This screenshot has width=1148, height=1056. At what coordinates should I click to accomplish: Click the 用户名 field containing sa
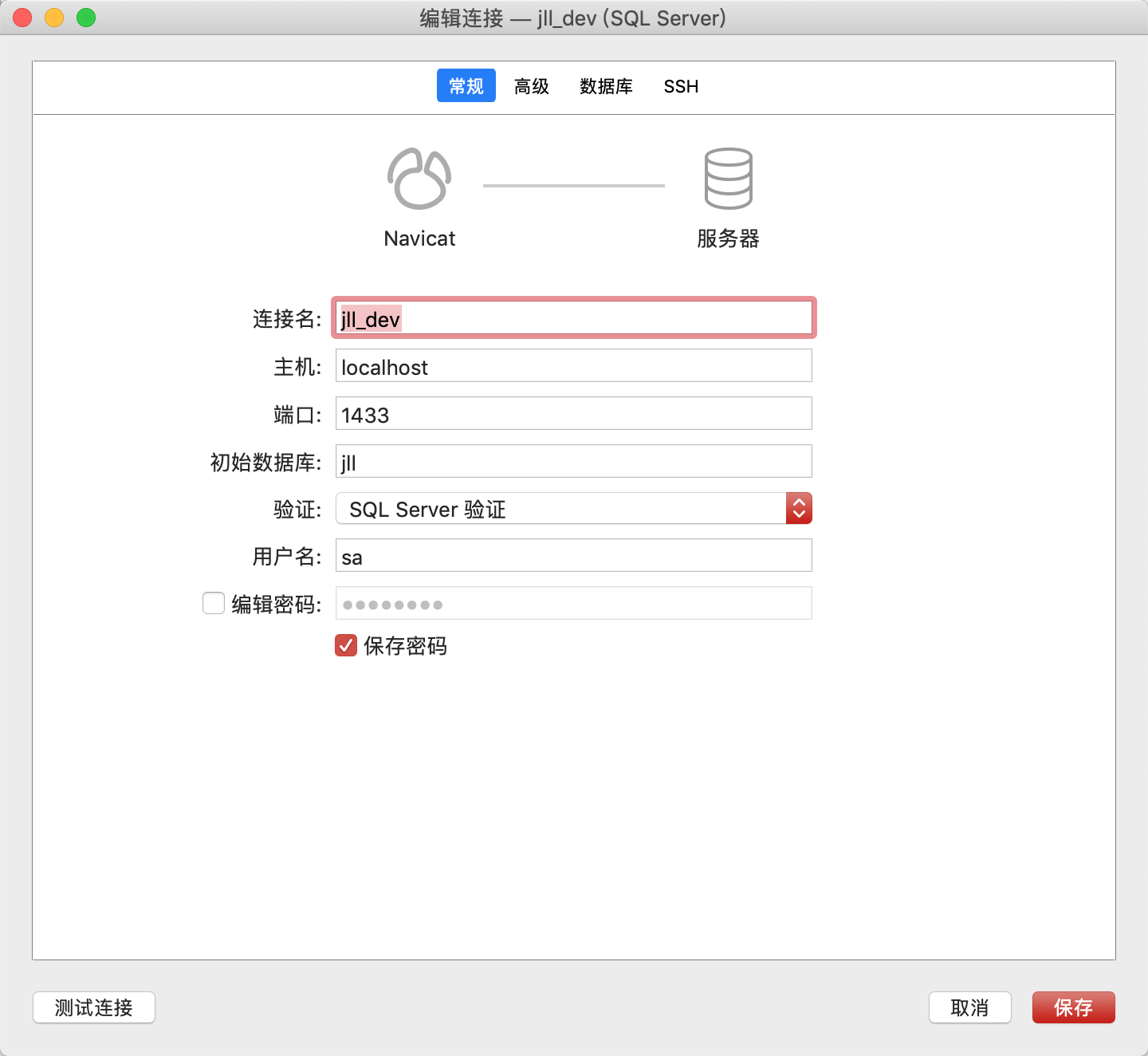(x=574, y=556)
